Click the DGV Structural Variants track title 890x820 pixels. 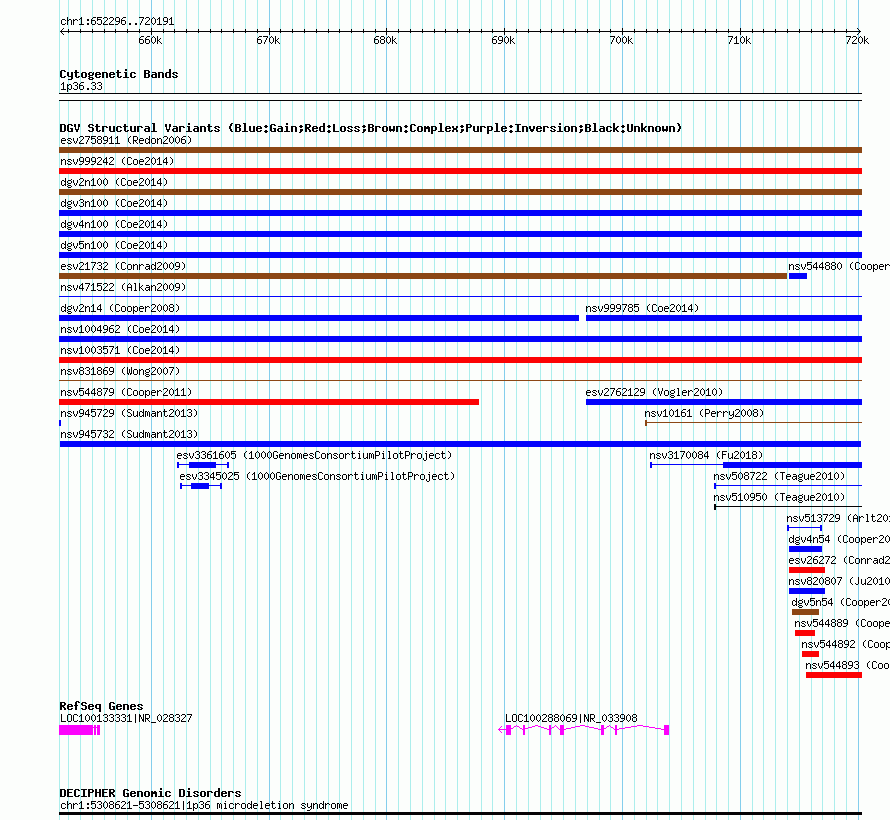pyautogui.click(x=371, y=128)
